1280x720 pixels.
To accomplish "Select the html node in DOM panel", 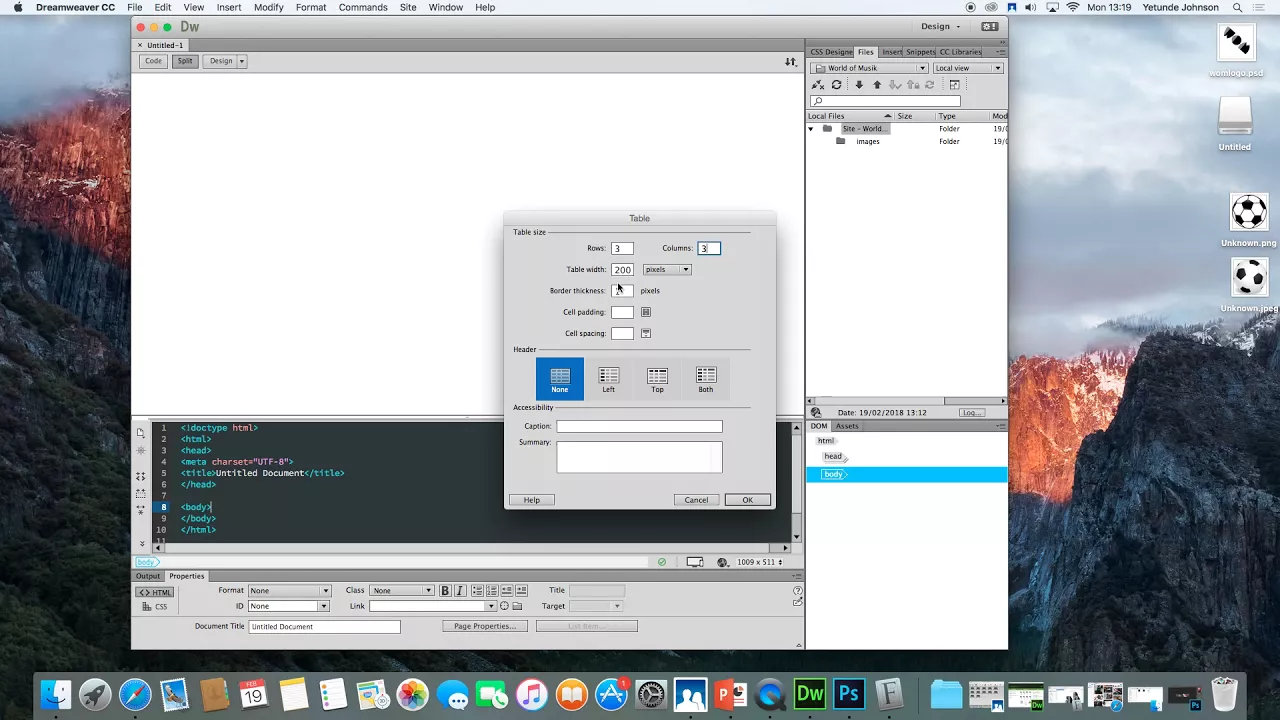I will tap(826, 441).
